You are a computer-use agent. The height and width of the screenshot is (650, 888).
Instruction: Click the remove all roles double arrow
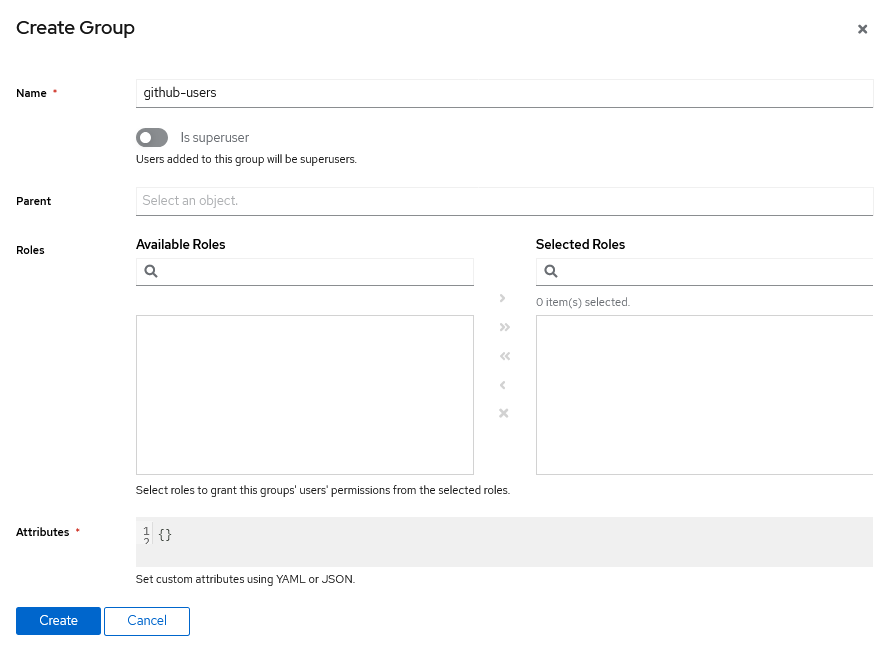(504, 356)
